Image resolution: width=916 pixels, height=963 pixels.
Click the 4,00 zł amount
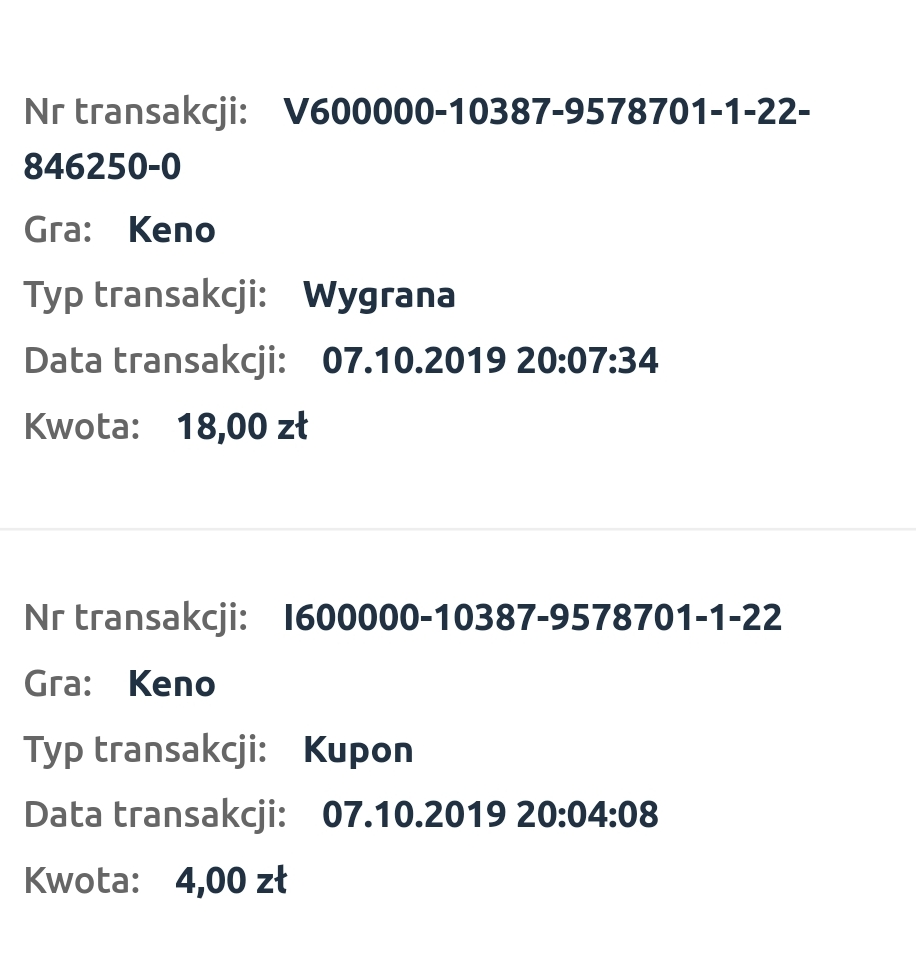231,881
